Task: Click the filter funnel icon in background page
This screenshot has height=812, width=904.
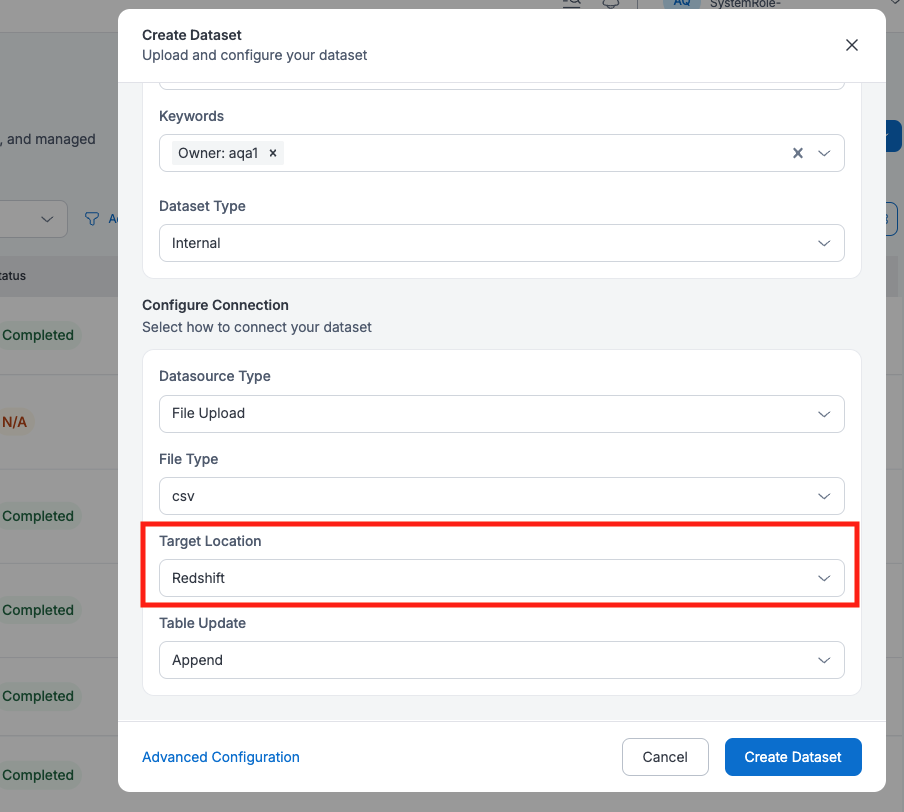Action: pos(92,219)
